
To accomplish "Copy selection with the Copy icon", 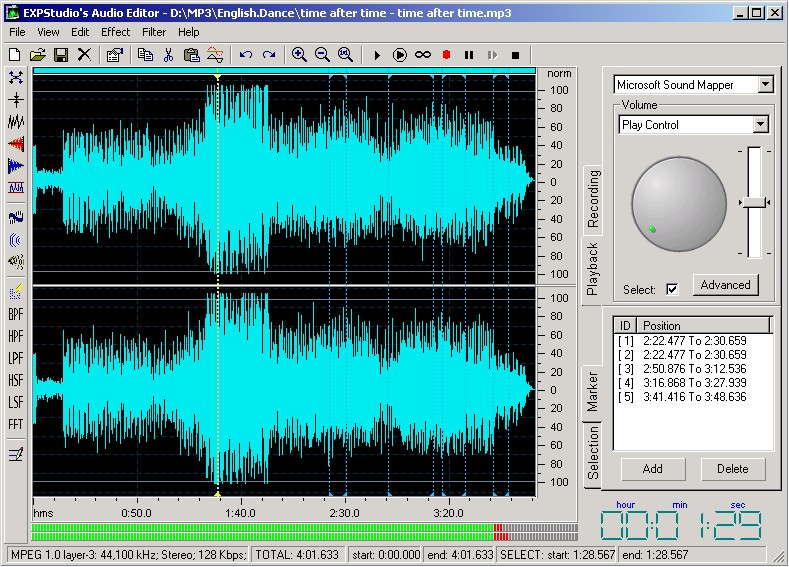I will click(145, 54).
